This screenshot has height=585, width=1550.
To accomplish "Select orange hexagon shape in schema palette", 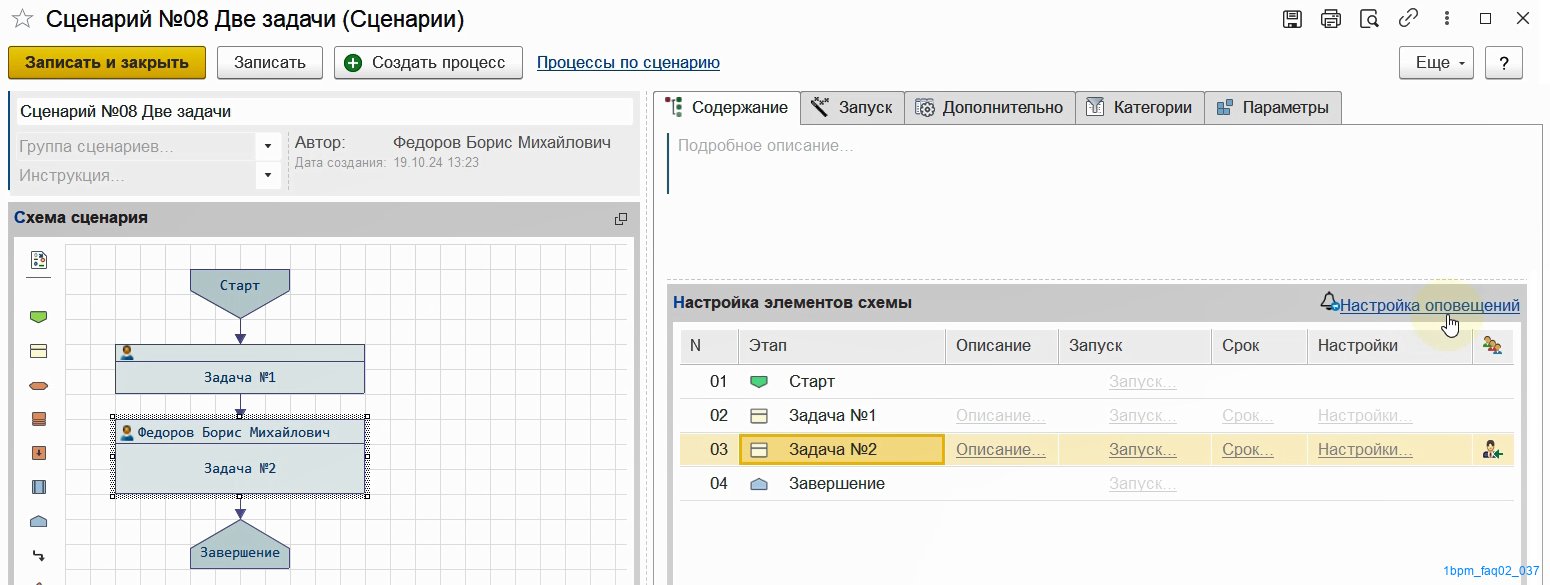I will (39, 385).
